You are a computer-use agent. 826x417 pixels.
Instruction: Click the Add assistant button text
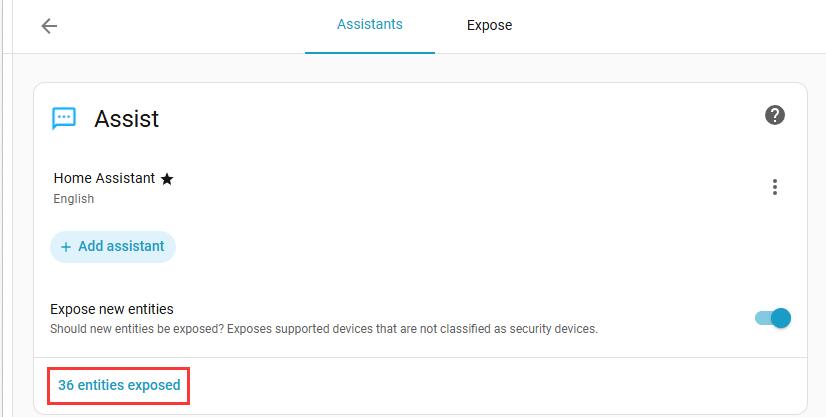[x=121, y=247]
